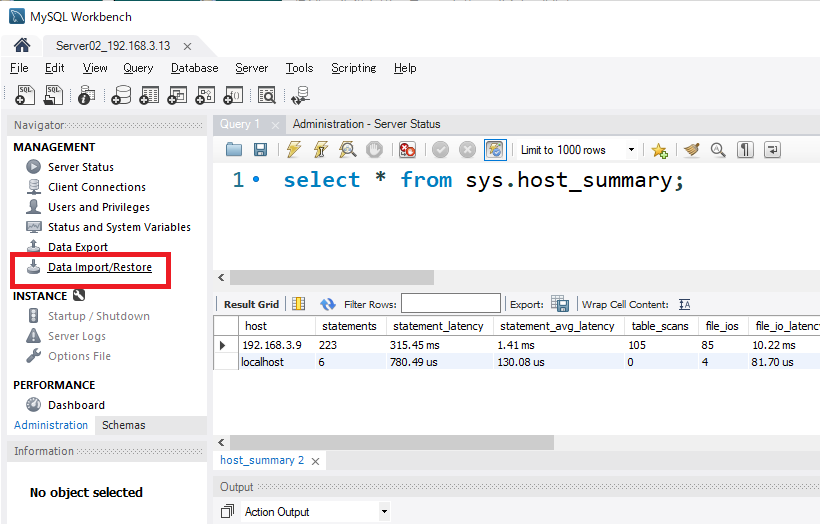Image resolution: width=820 pixels, height=524 pixels.
Task: Switch to the Query 1 tab
Action: point(241,124)
